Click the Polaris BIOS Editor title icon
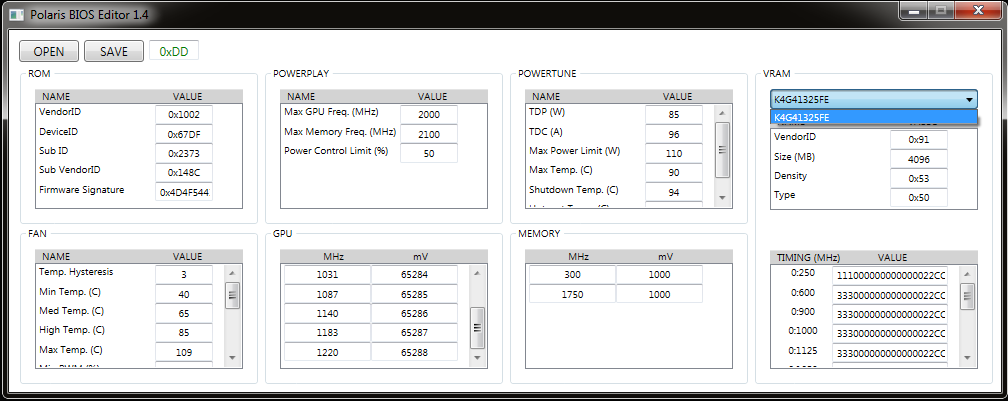Image resolution: width=1008 pixels, height=401 pixels. 16,14
